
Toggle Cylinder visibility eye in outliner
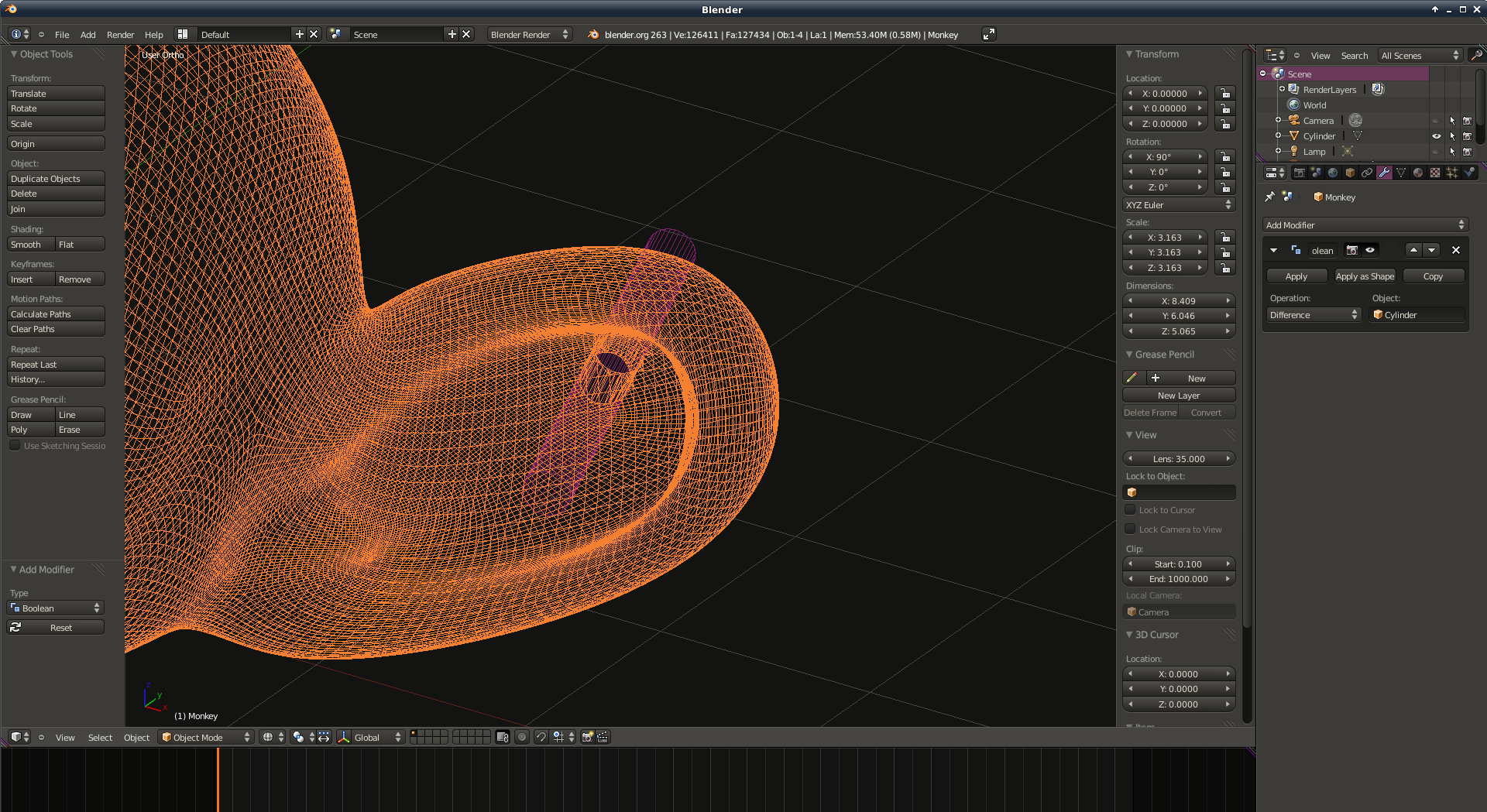tap(1437, 136)
